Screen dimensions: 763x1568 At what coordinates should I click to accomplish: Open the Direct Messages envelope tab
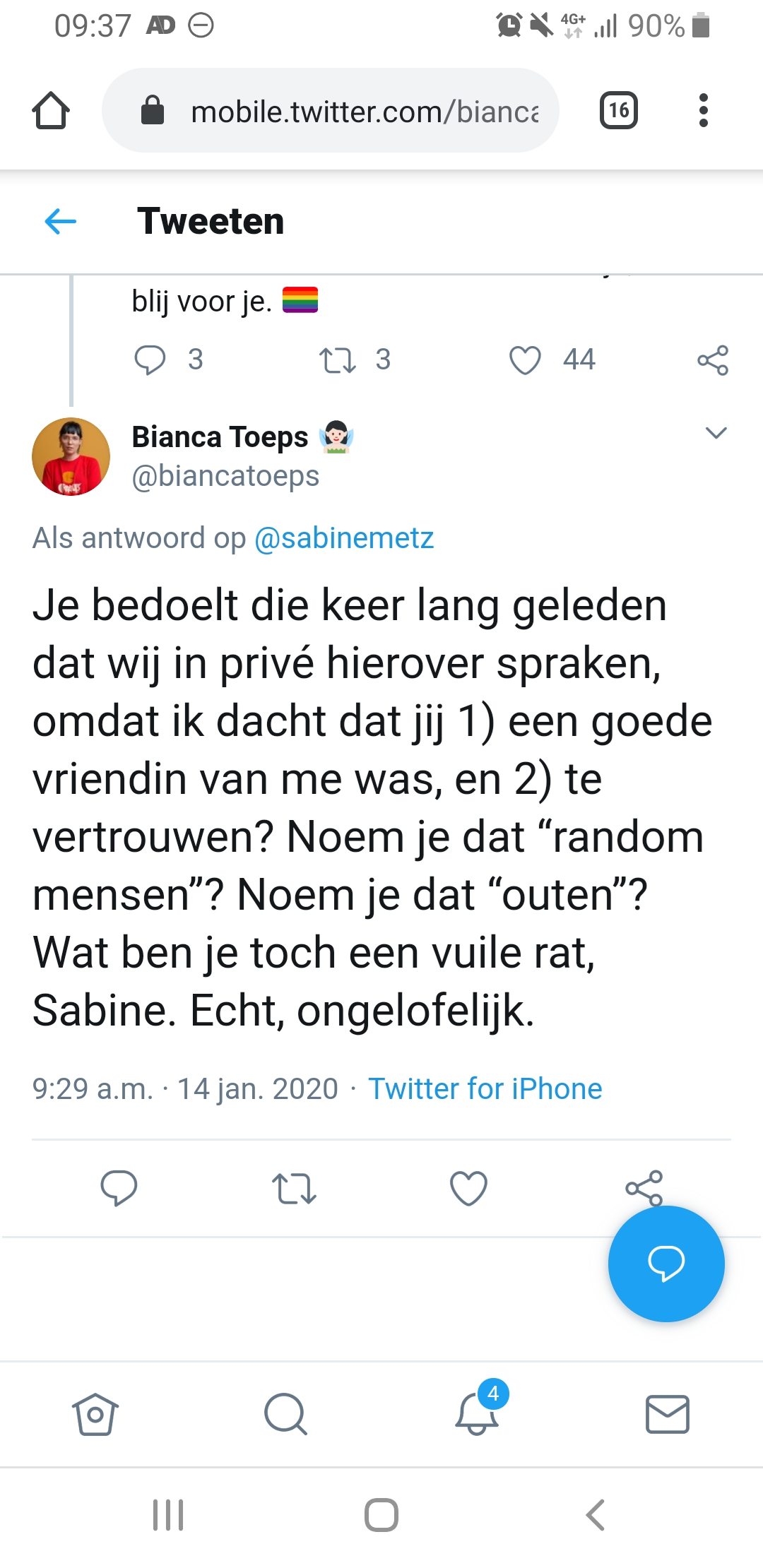(x=667, y=1414)
